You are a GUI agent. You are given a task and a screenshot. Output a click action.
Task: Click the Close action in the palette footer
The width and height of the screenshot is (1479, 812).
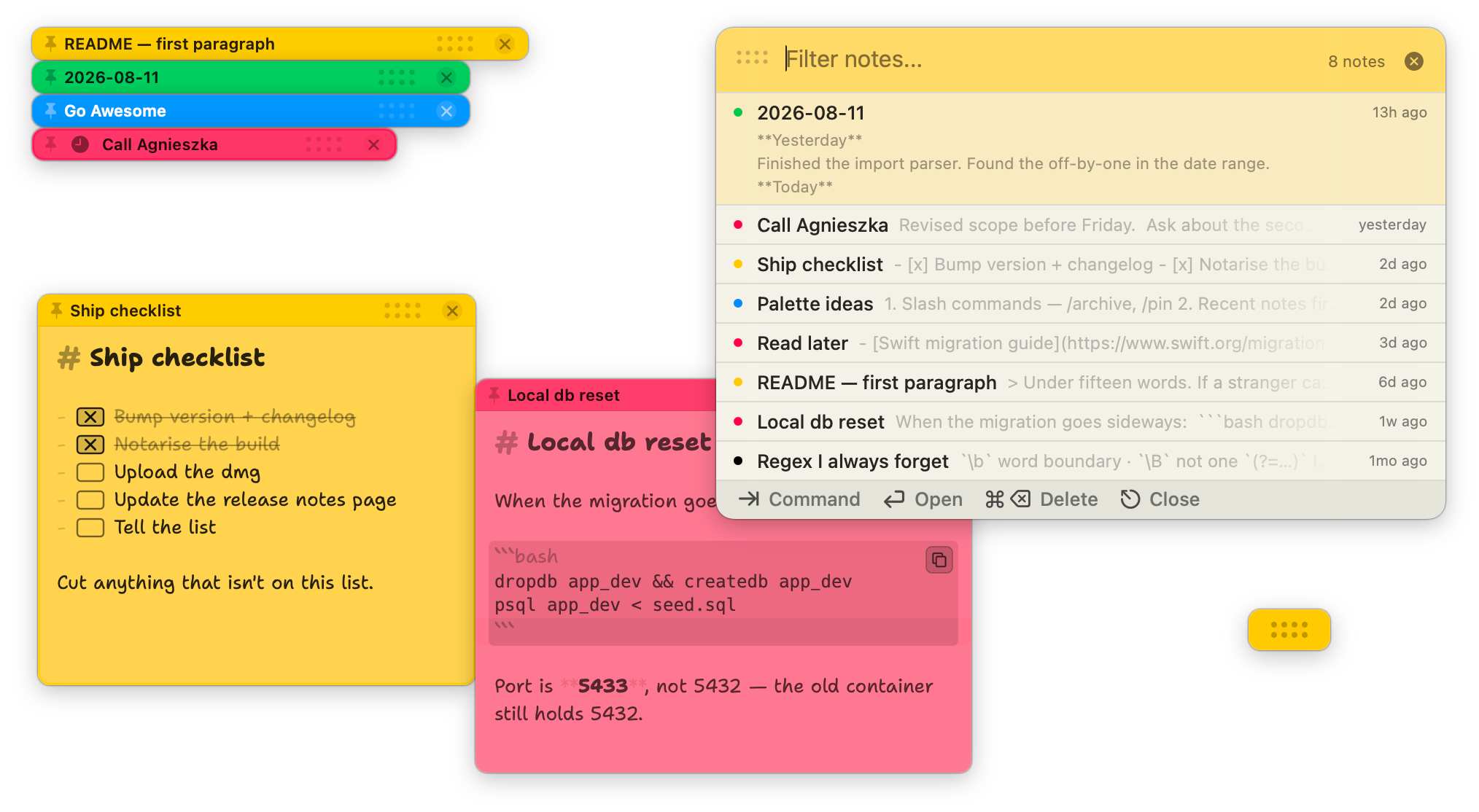1174,499
